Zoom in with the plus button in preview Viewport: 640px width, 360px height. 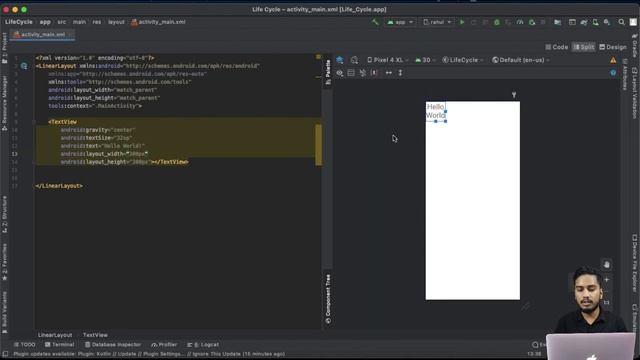coord(607,280)
